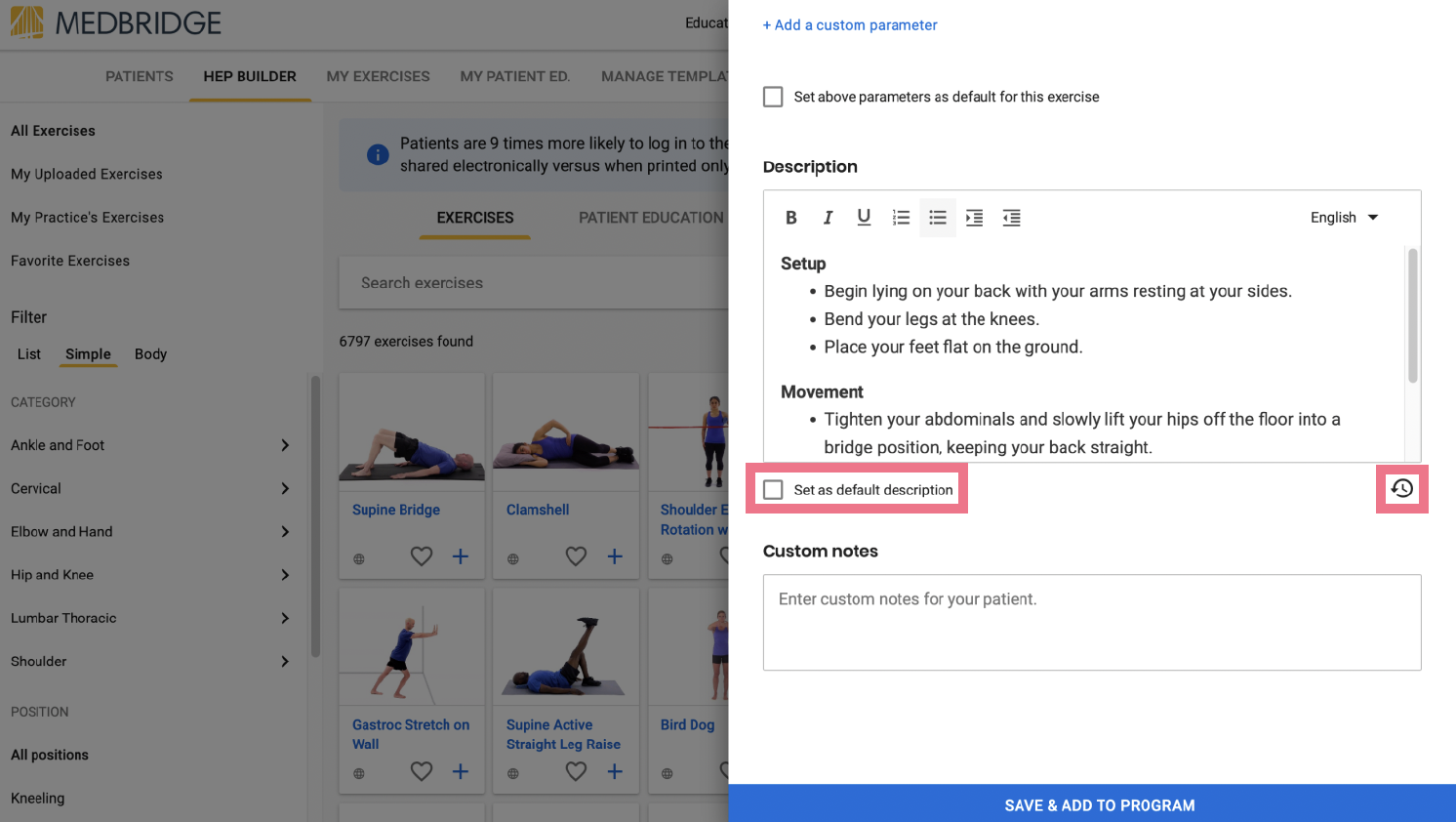The width and height of the screenshot is (1456, 822).
Task: Click Save & Add to Program button
Action: pyautogui.click(x=1092, y=803)
